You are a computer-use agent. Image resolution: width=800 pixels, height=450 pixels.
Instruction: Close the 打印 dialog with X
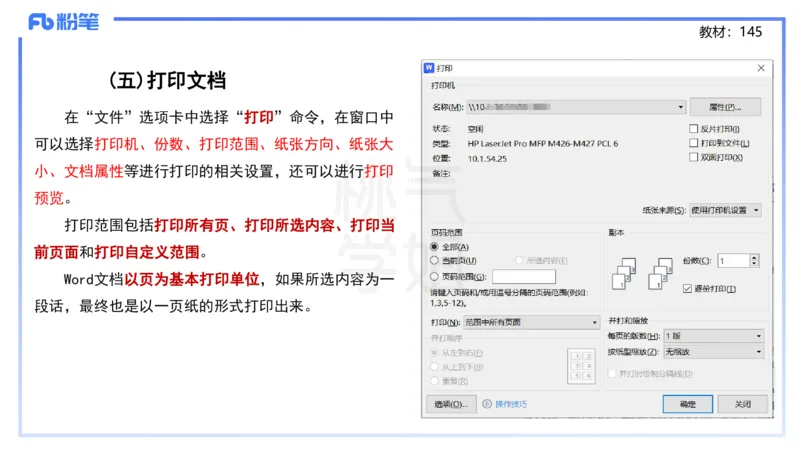coord(761,68)
